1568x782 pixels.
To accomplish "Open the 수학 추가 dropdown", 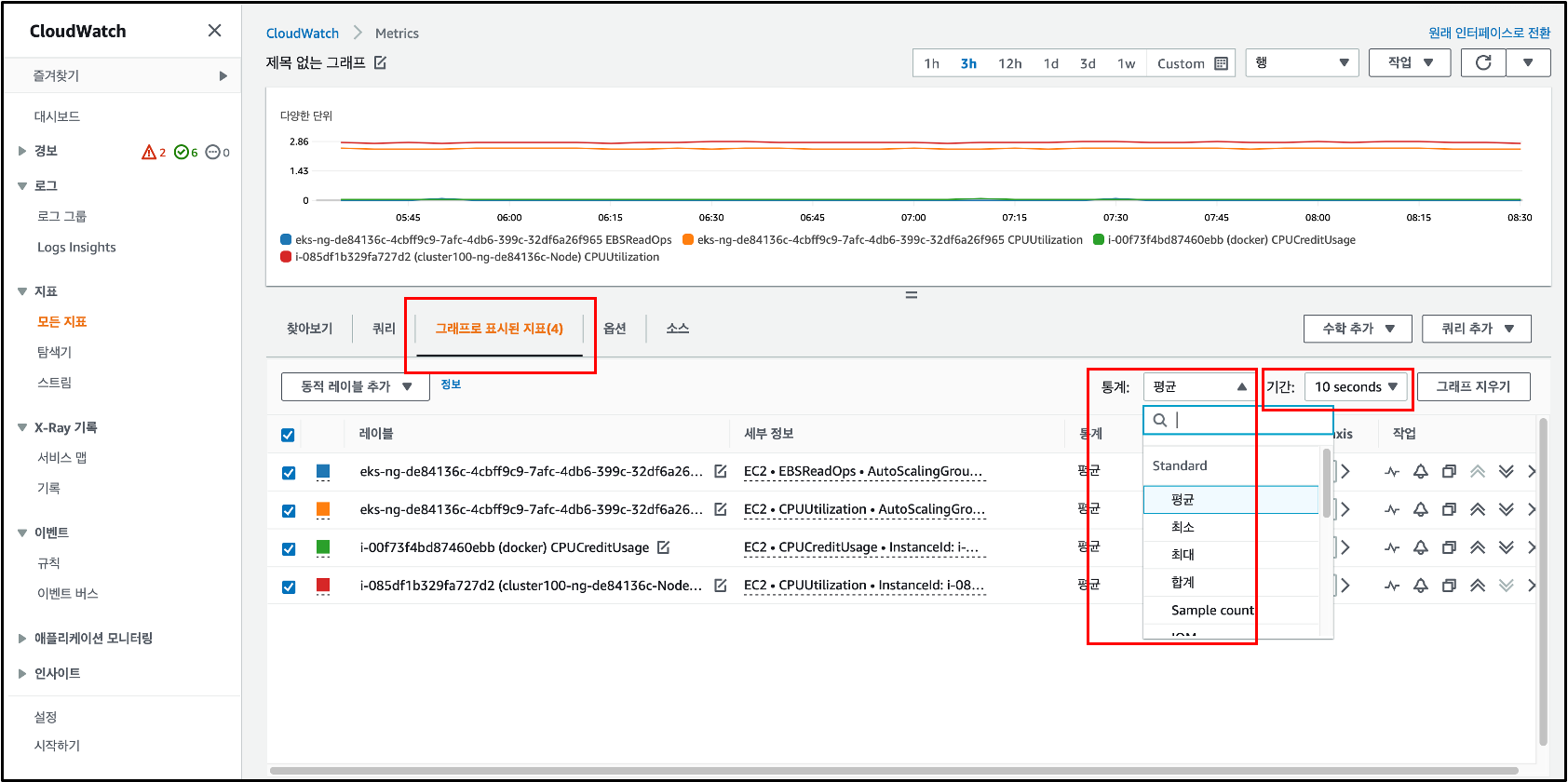I will coord(1358,329).
